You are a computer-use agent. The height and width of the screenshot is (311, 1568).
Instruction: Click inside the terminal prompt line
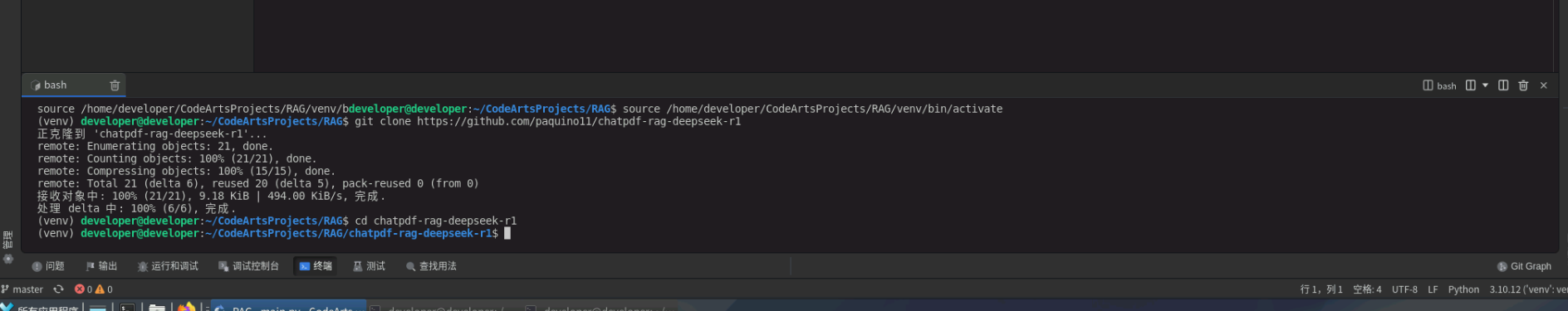pos(274,234)
